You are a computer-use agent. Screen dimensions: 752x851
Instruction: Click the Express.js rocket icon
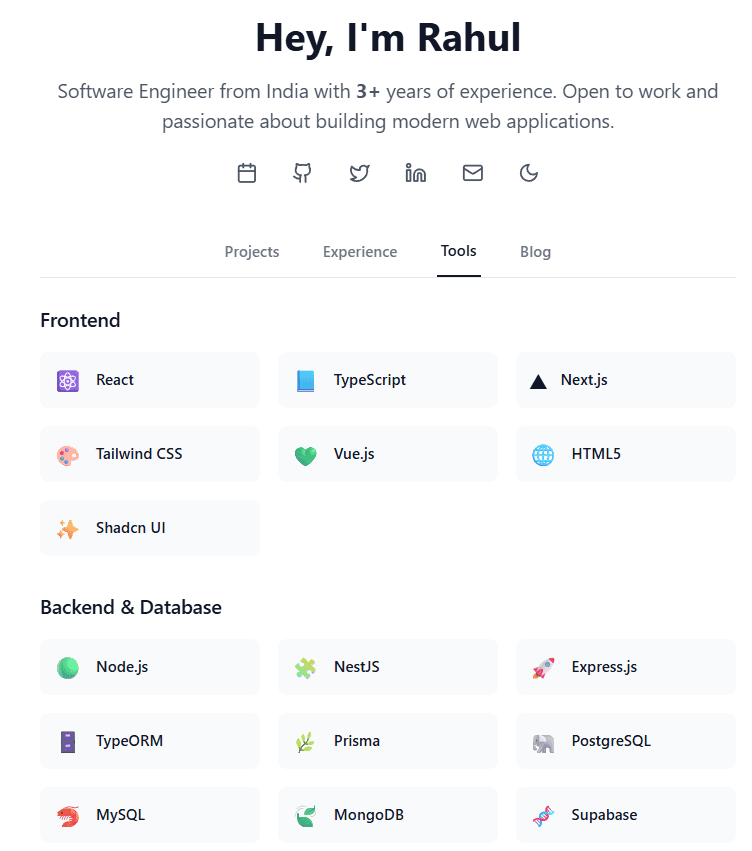543,668
